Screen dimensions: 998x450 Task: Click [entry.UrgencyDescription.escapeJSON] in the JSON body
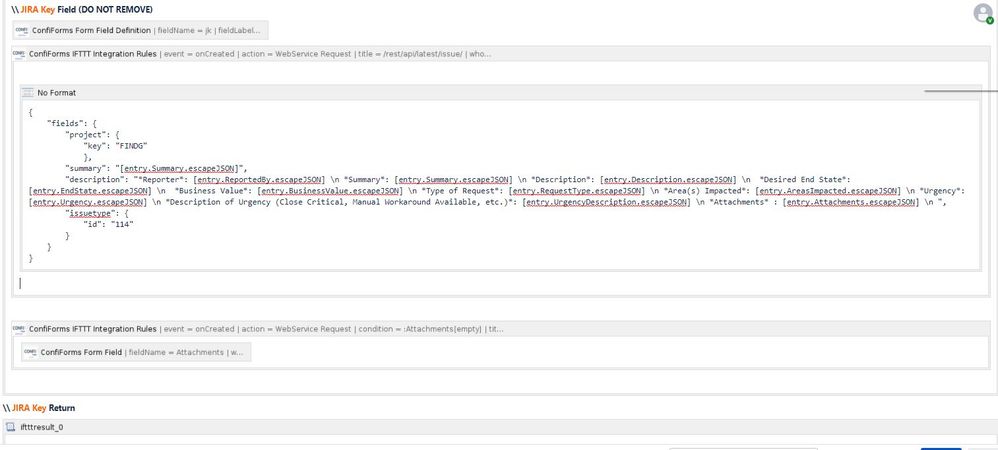pyautogui.click(x=607, y=202)
